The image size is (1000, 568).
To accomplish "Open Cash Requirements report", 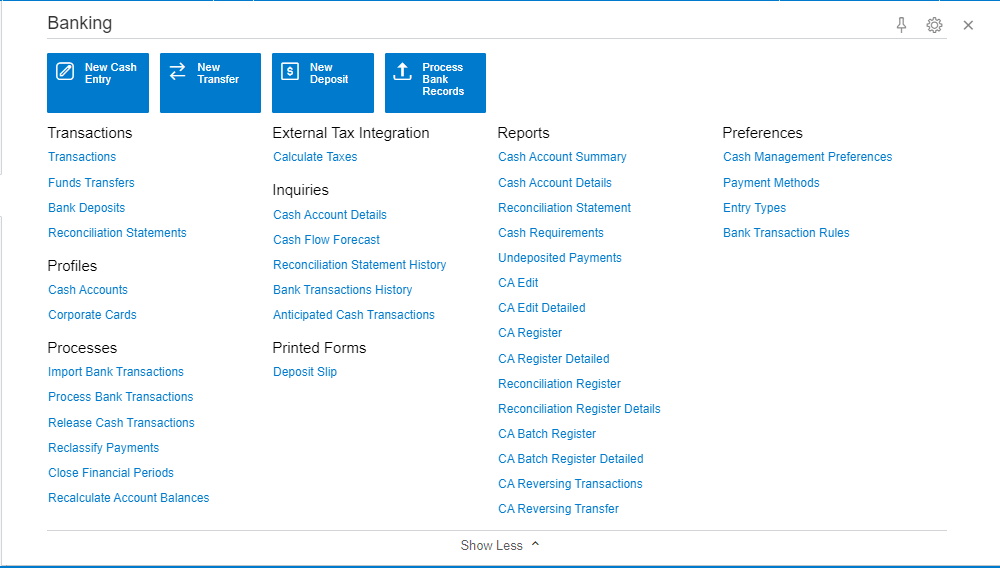I will (551, 233).
